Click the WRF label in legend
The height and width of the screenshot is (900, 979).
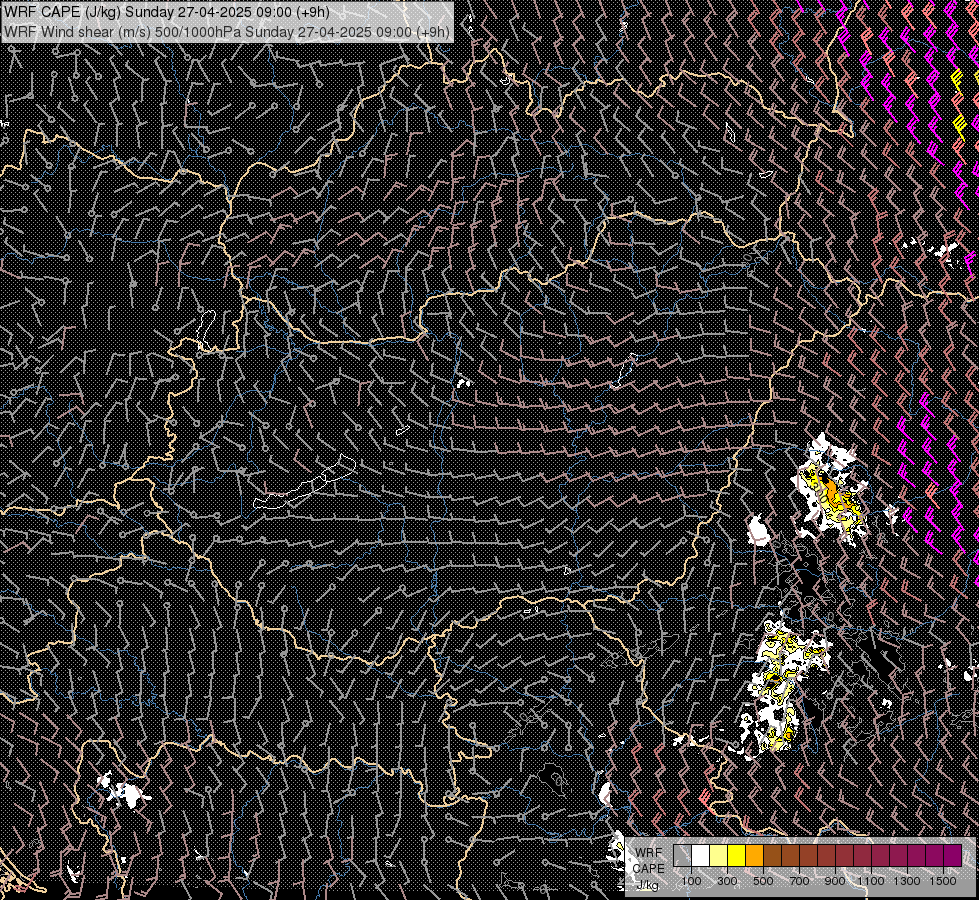pos(649,853)
